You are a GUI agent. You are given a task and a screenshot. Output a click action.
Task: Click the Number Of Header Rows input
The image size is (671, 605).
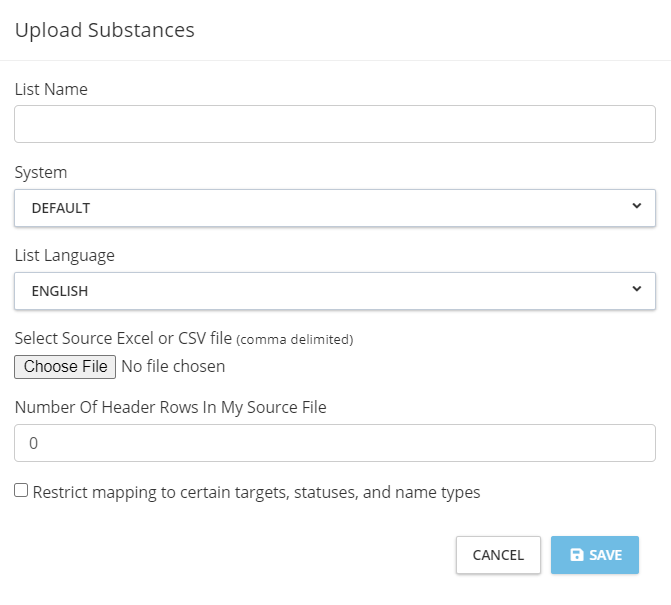334,443
